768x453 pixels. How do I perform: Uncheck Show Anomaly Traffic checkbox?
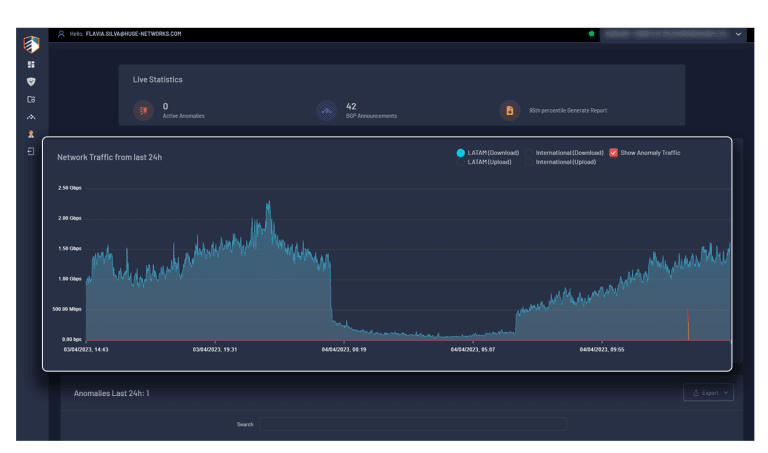click(x=613, y=153)
